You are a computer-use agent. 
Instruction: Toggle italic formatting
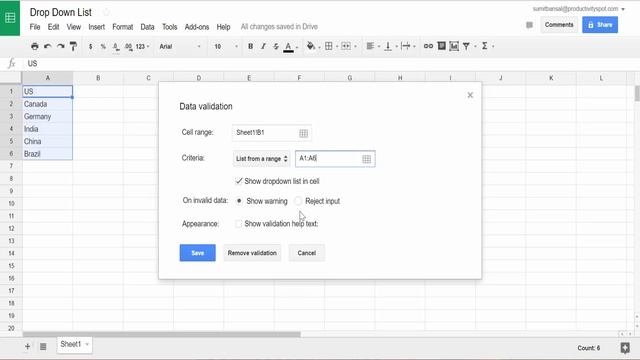pyautogui.click(x=263, y=46)
